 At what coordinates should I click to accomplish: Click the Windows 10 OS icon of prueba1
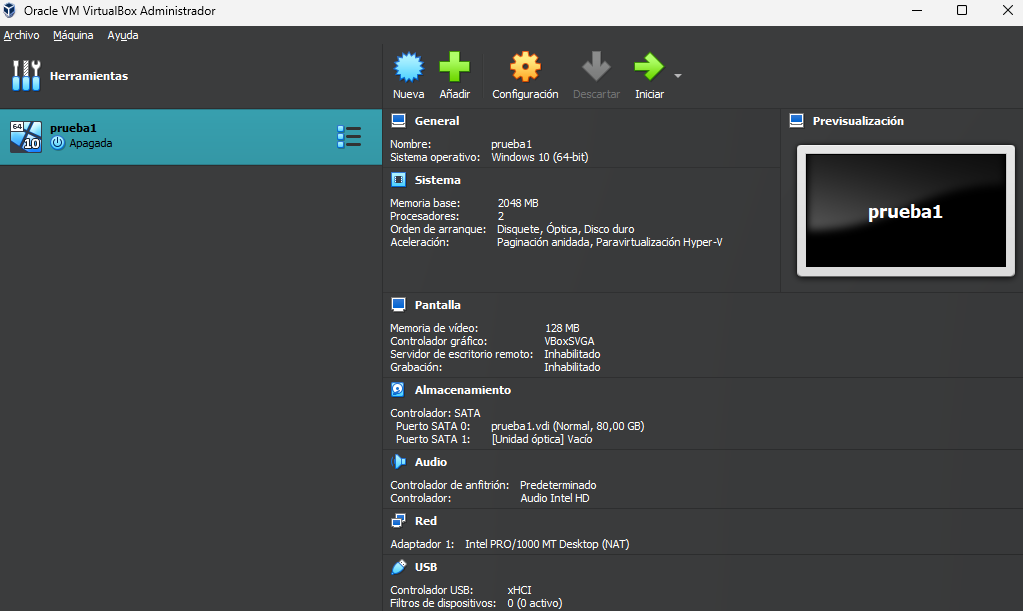[26, 137]
